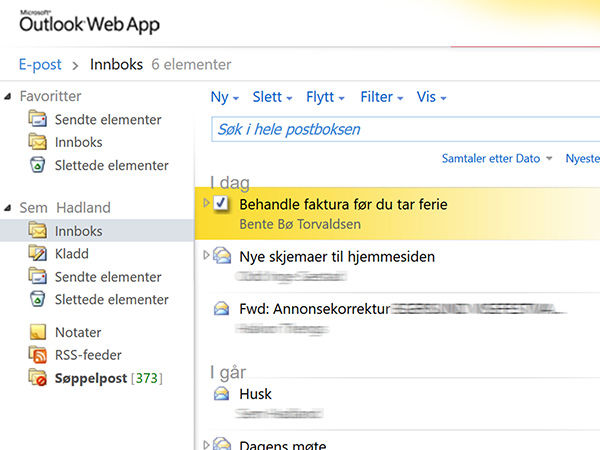Select the Kladd folder
600x450 pixels.
click(x=72, y=254)
